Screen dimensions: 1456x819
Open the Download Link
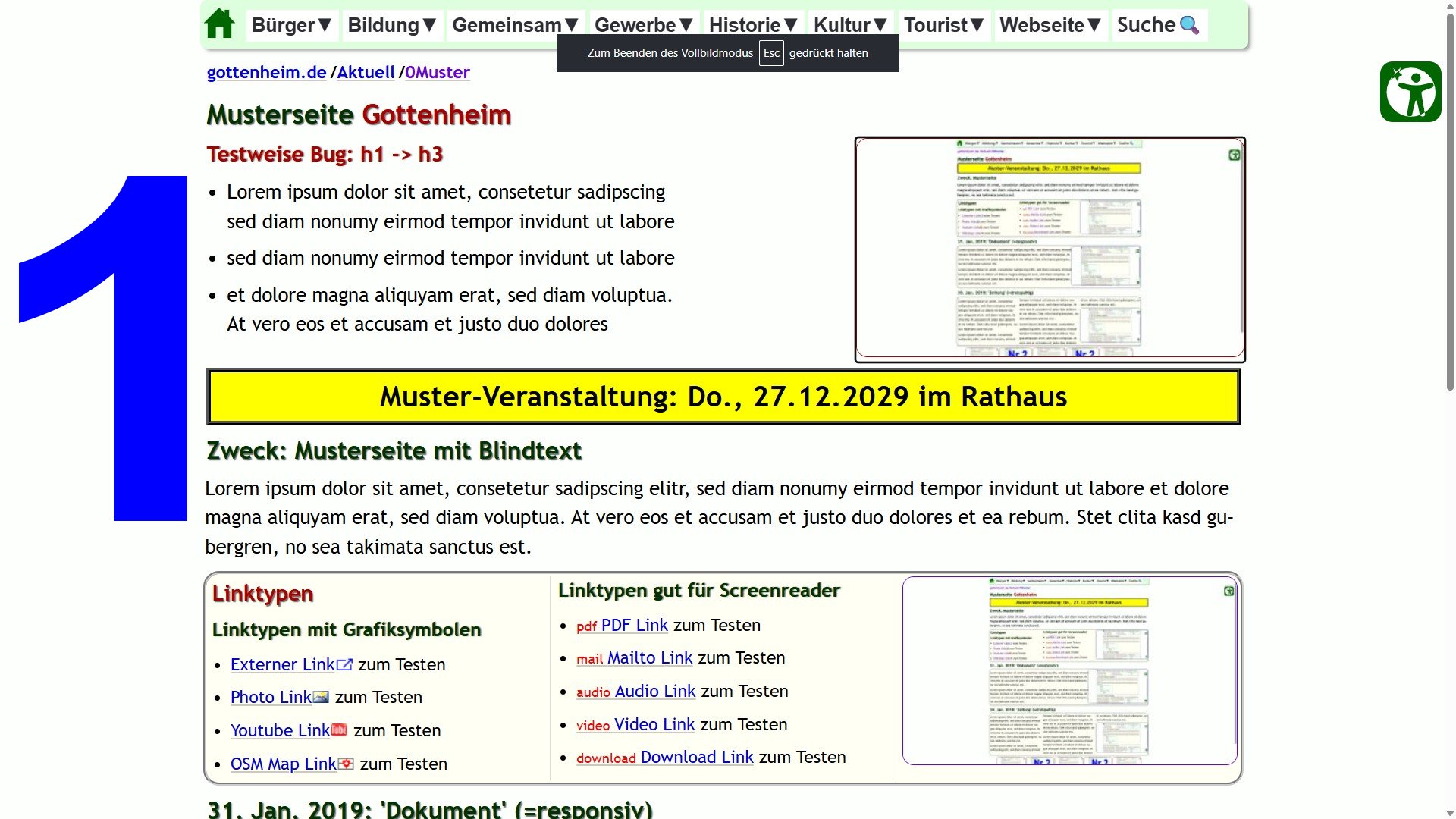(x=696, y=758)
